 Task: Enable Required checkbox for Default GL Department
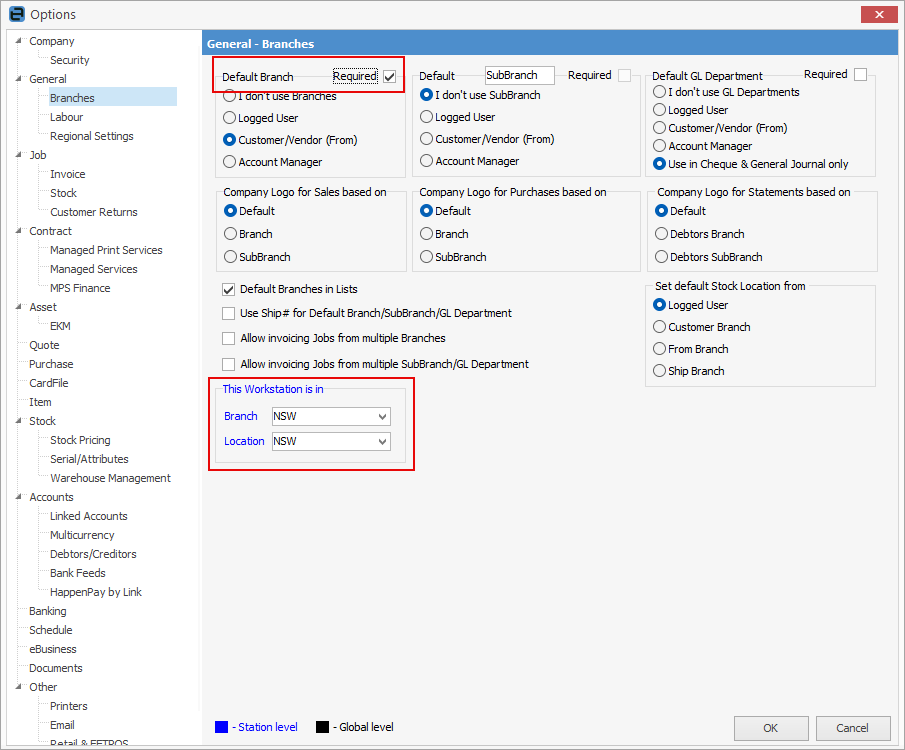[x=861, y=74]
